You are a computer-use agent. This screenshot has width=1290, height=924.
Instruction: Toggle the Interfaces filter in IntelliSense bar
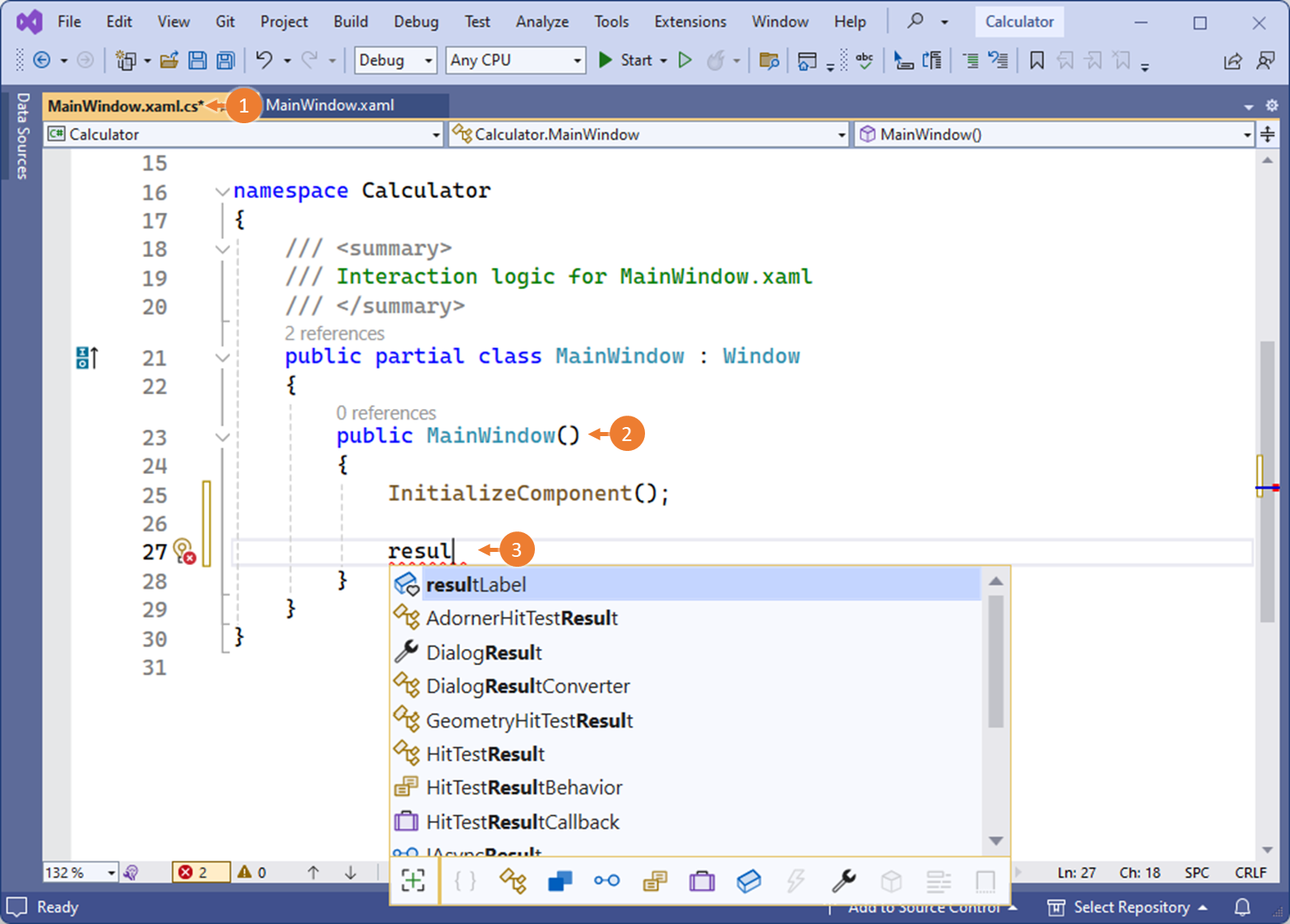[606, 880]
